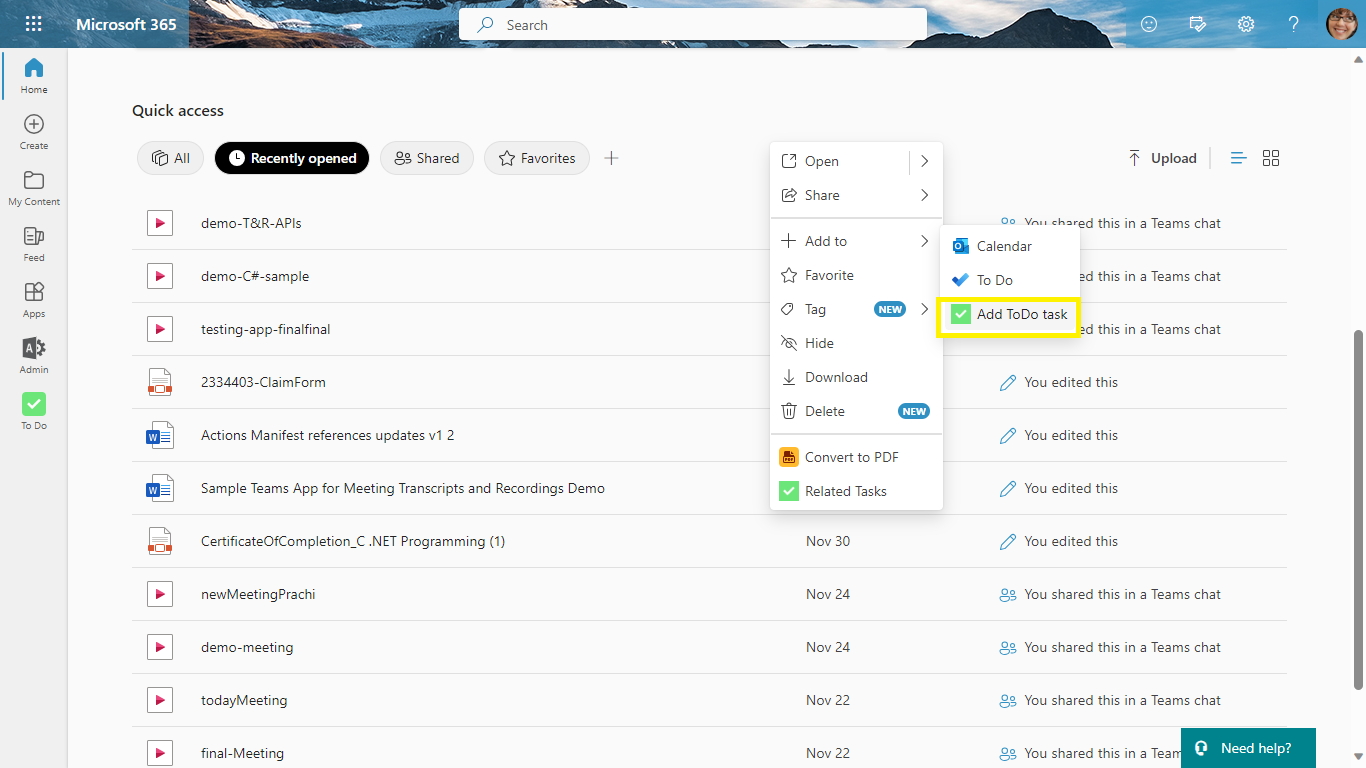The height and width of the screenshot is (768, 1366).
Task: Select the Recently opened filter
Action: pos(292,158)
